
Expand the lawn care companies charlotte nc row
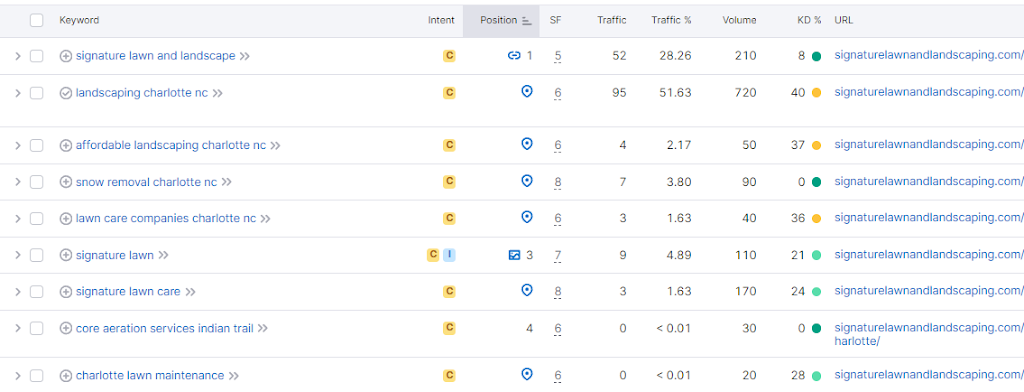pos(18,218)
